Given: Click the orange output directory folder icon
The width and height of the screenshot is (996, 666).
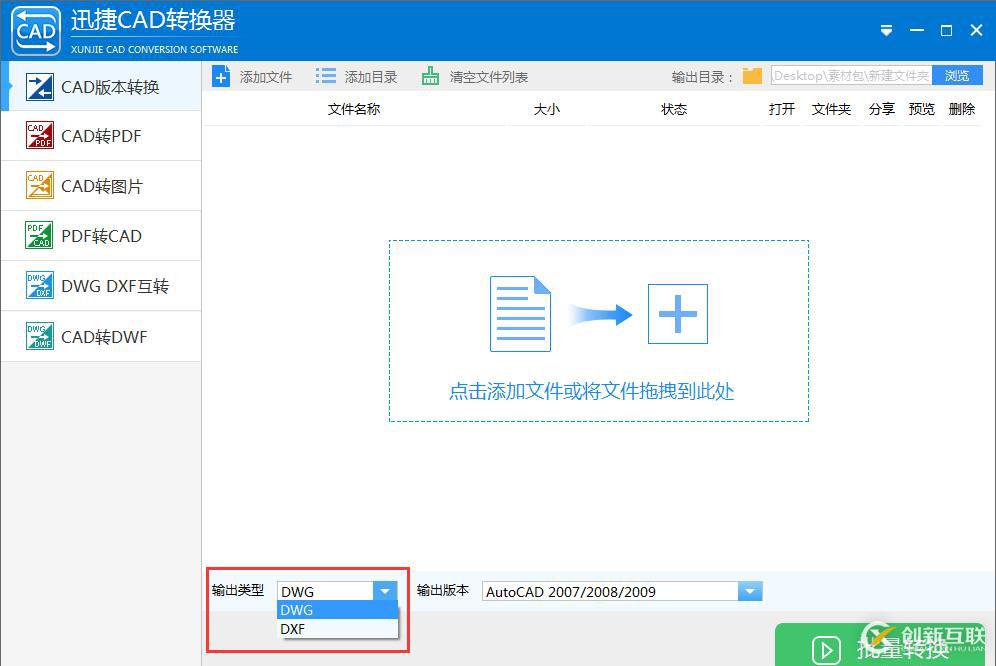Looking at the screenshot, I should (752, 75).
